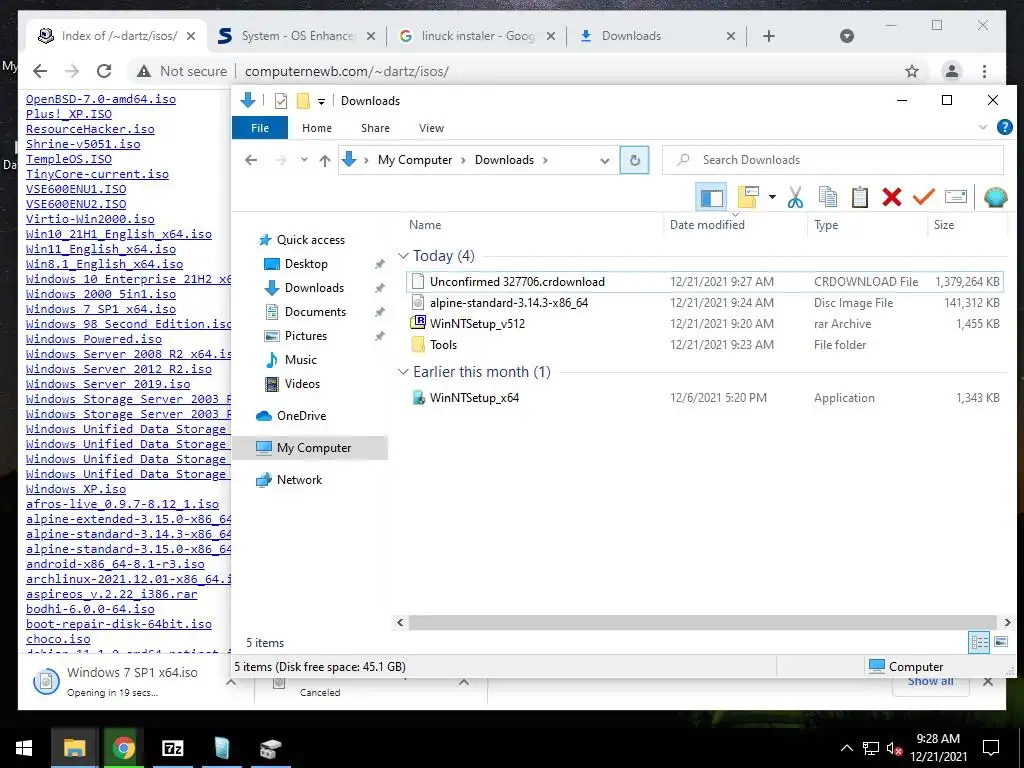
Task: Open 7-Zip from taskbar
Action: click(x=172, y=748)
